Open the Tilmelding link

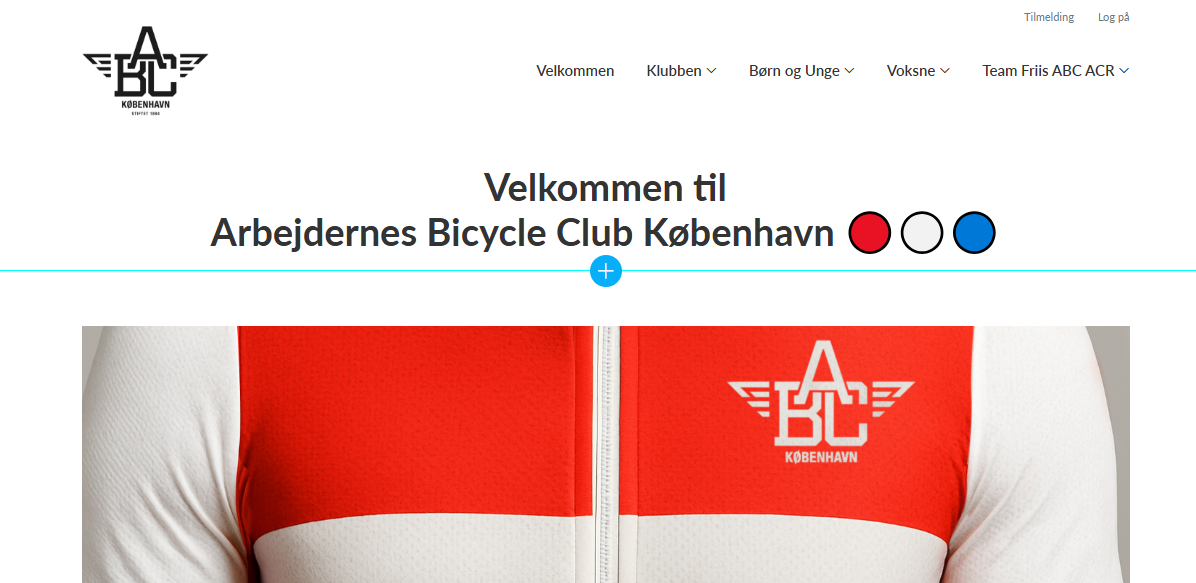click(x=1049, y=17)
